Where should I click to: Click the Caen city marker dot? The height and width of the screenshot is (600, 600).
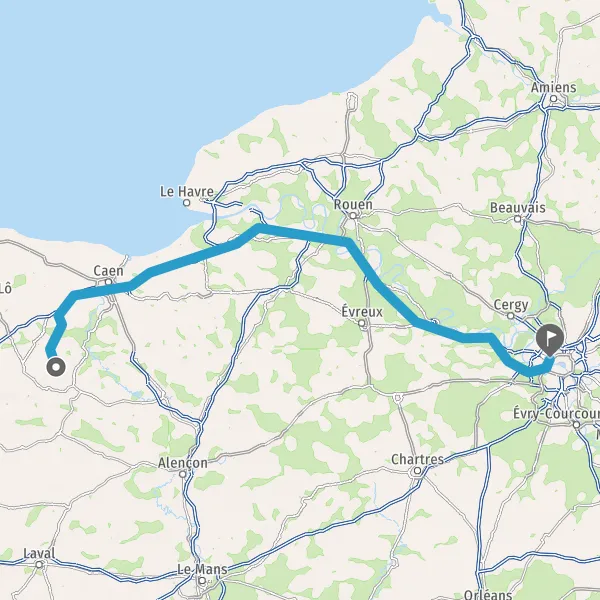click(108, 282)
